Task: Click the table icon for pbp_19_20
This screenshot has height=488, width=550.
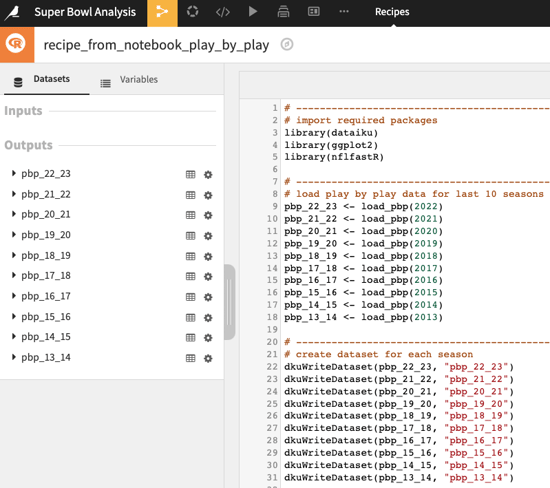Action: click(x=190, y=236)
